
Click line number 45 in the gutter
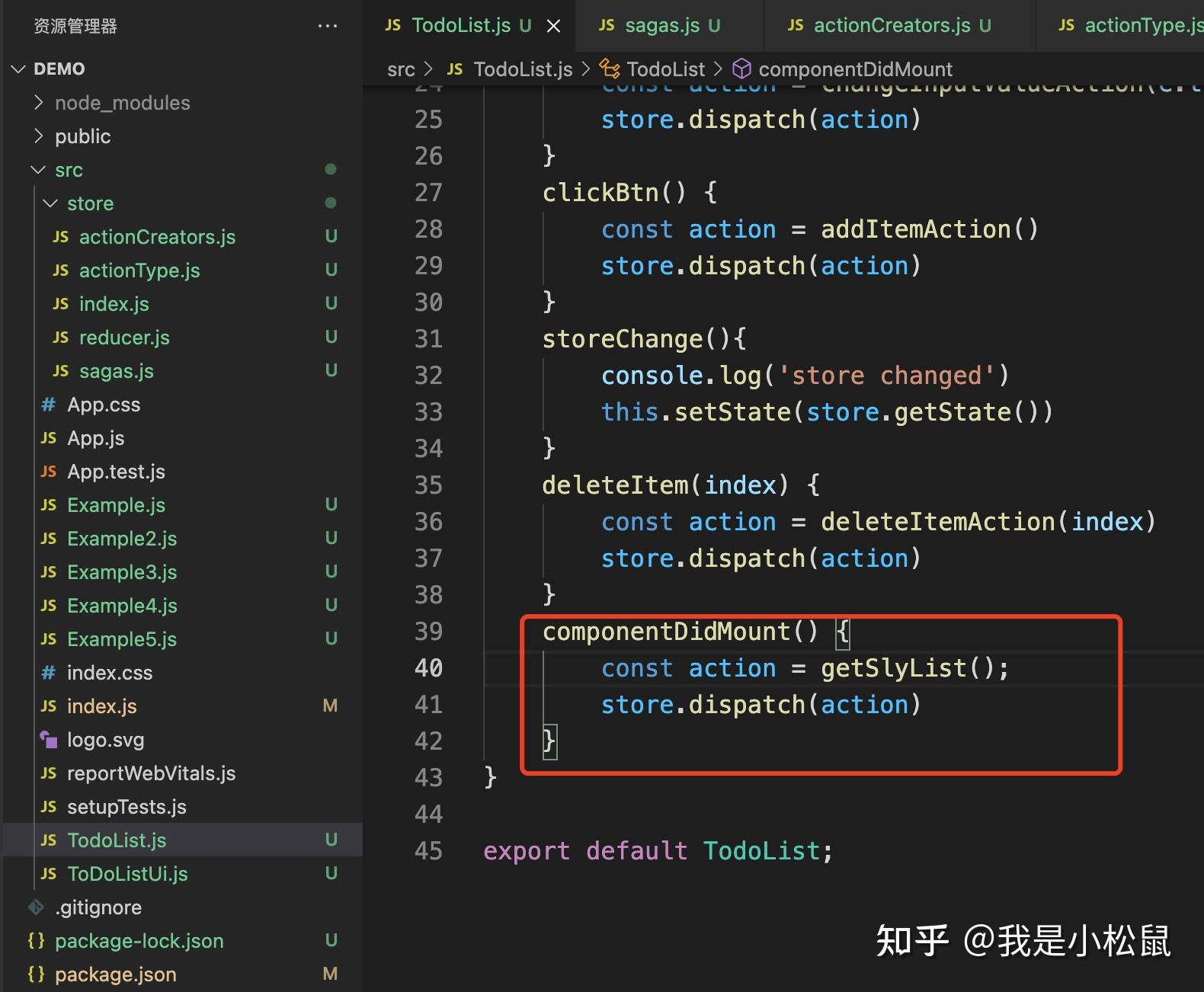428,851
